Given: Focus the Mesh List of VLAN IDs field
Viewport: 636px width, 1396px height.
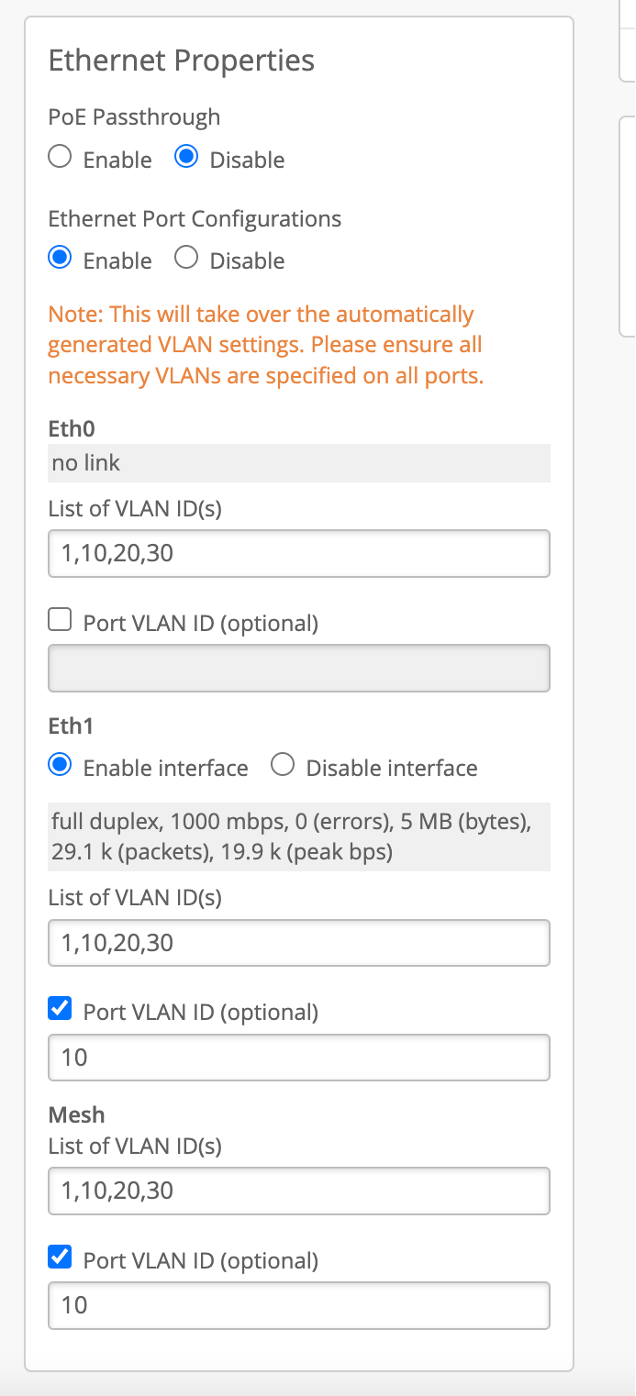Looking at the screenshot, I should point(299,1190).
